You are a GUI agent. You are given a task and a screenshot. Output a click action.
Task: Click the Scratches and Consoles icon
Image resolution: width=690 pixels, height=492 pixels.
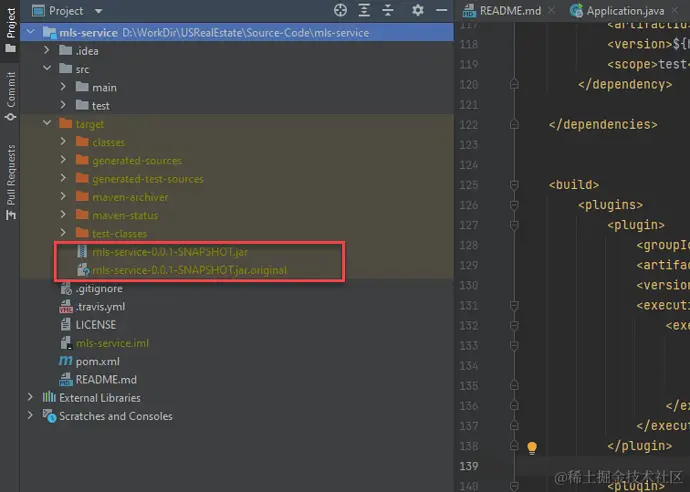[x=49, y=415]
